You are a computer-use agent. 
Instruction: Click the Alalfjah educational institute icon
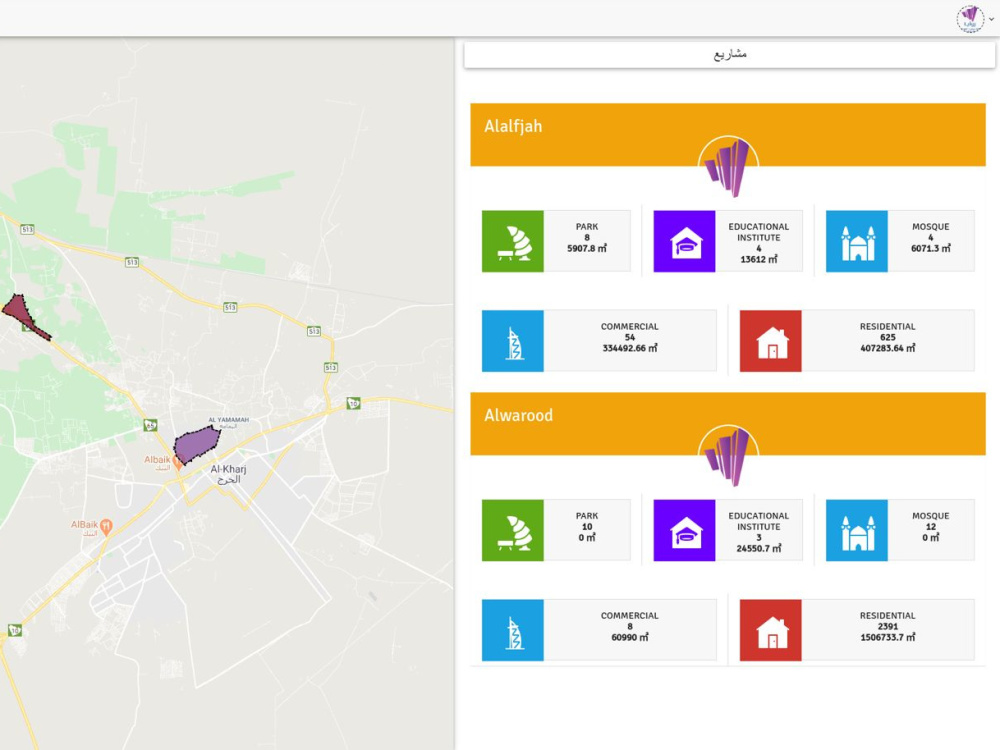coord(684,241)
